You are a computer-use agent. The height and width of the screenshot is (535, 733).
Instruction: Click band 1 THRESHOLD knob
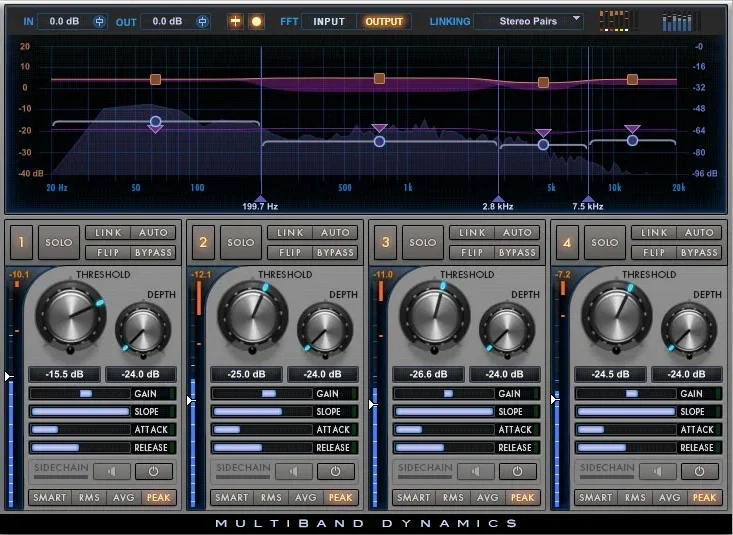point(70,316)
